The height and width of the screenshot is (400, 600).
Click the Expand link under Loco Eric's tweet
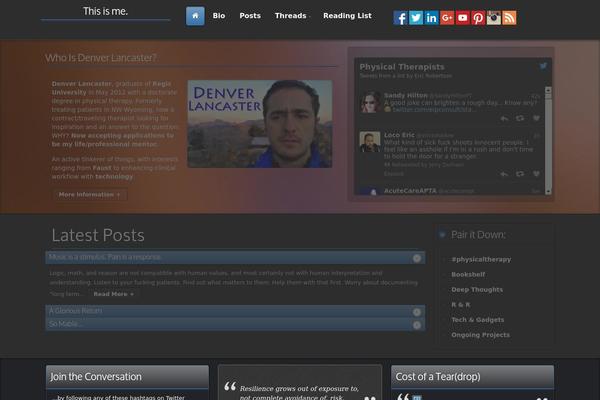click(394, 174)
